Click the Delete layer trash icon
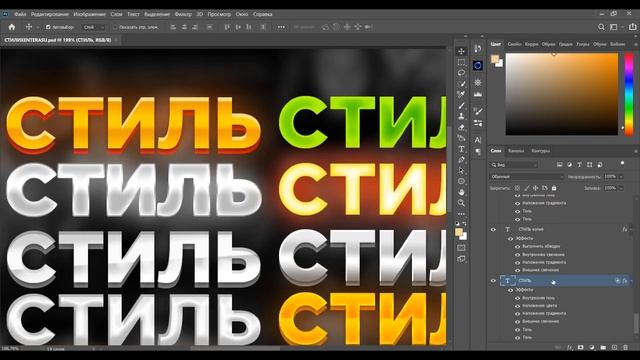640x360 pixels. pos(626,347)
